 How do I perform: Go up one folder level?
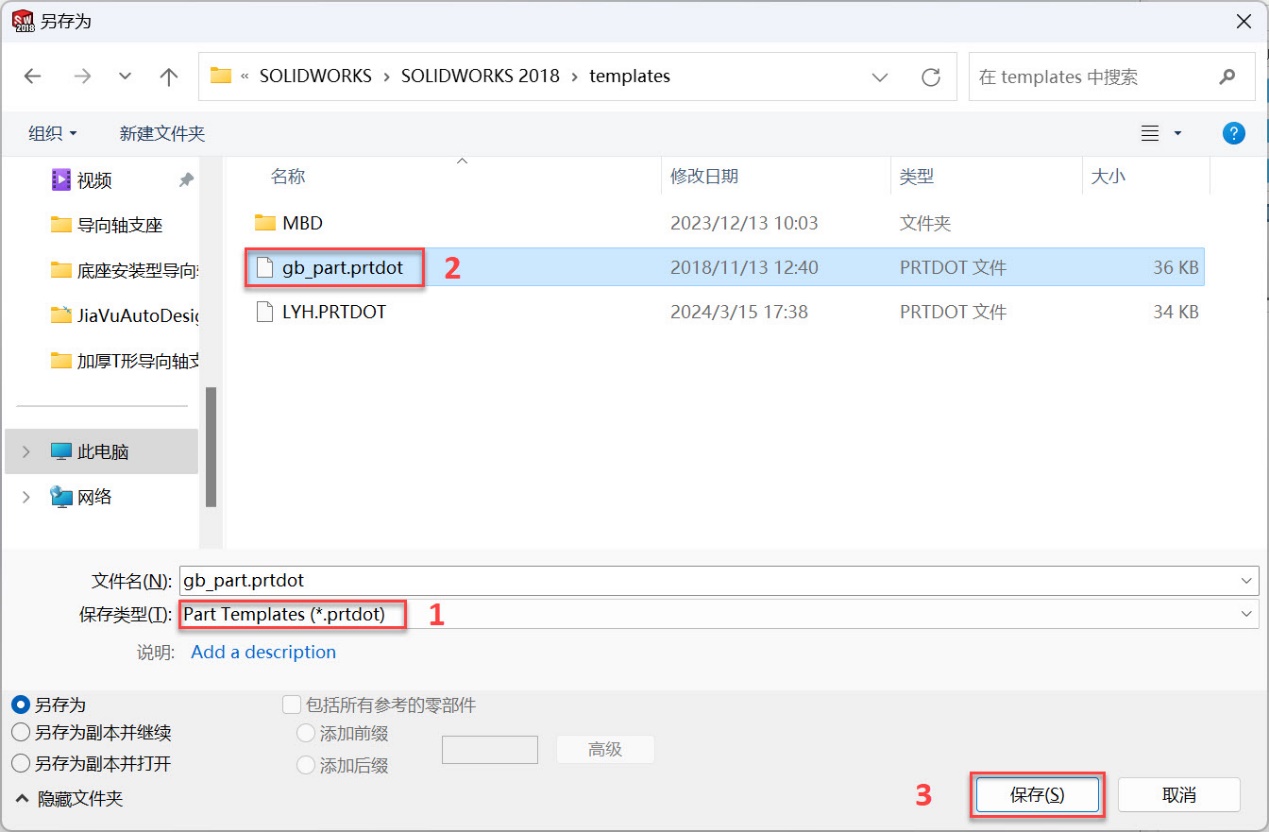click(x=169, y=77)
